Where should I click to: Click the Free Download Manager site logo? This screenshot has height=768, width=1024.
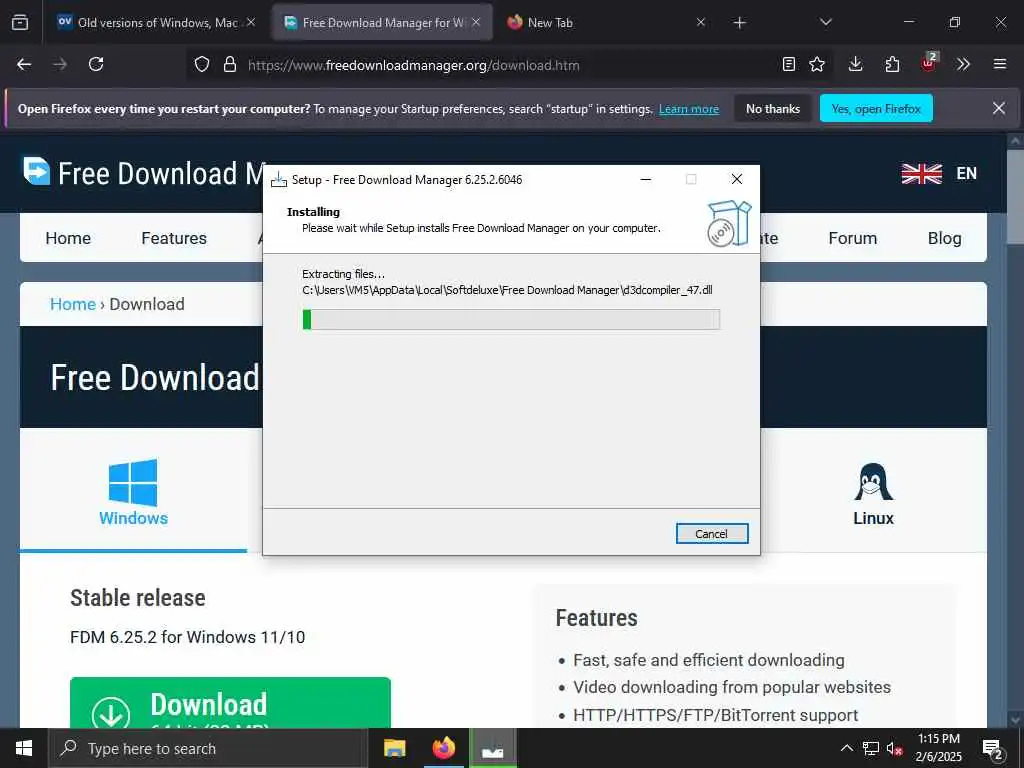coord(144,172)
